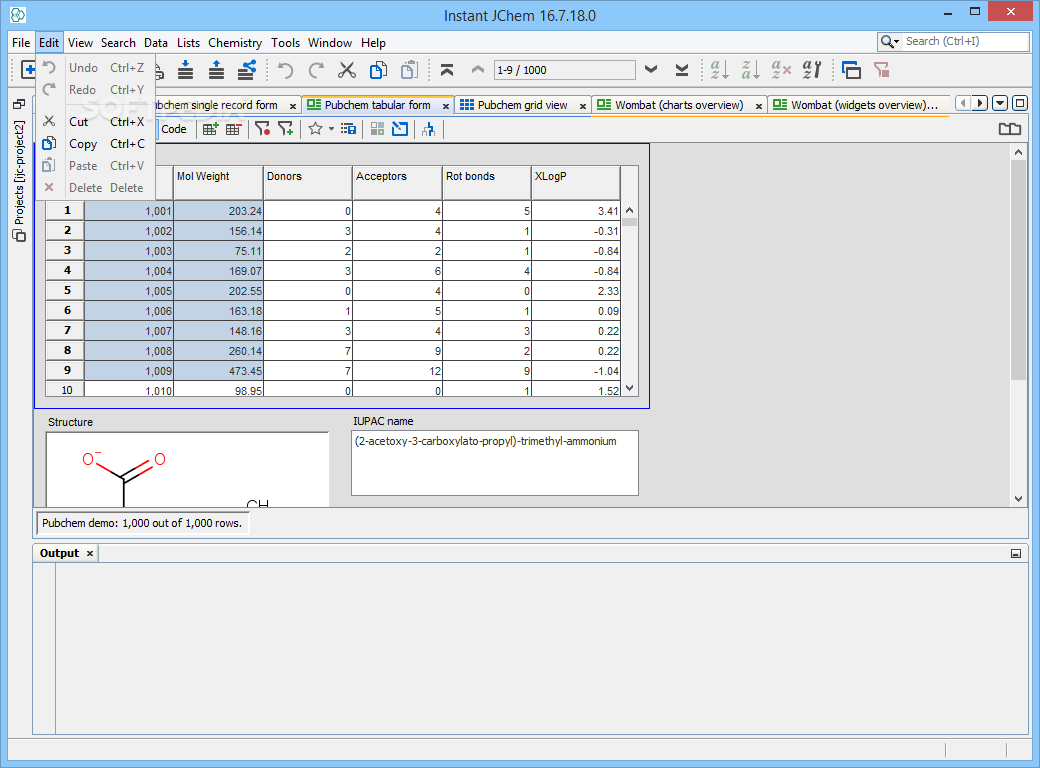Click the grey widget grid icon
The height and width of the screenshot is (768, 1040).
coord(377,129)
